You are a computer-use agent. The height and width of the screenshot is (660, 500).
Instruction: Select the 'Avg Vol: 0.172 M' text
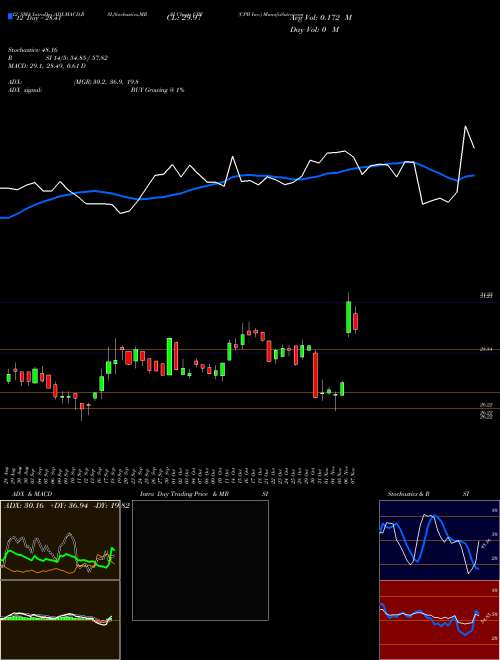pos(321,18)
